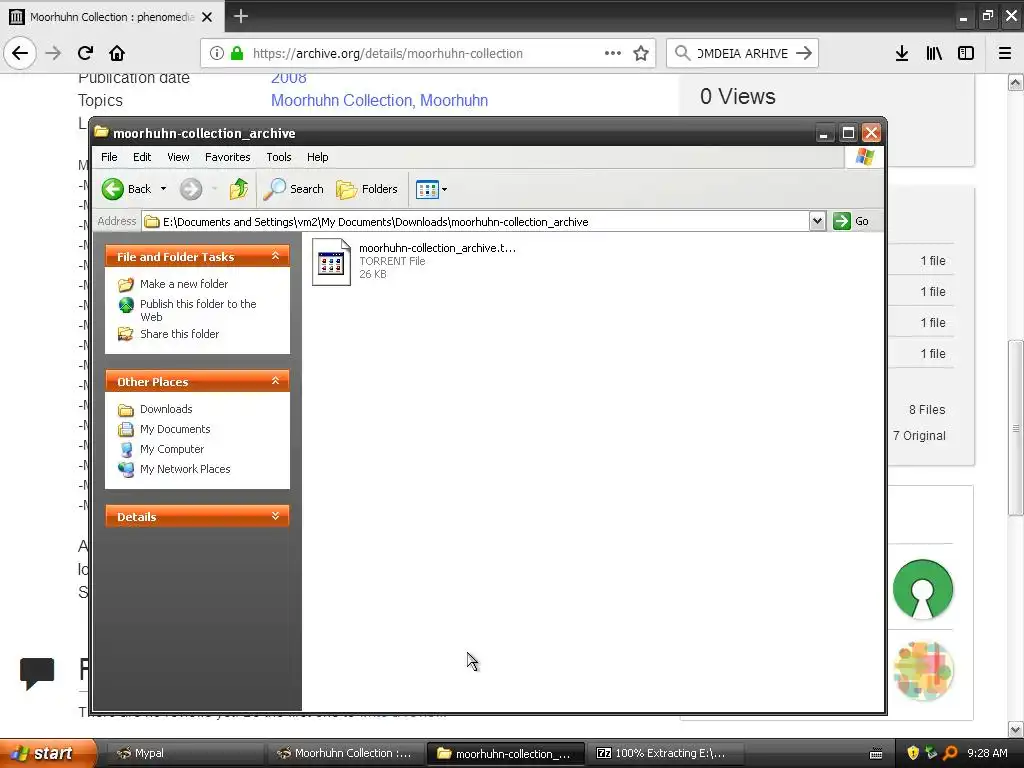Open the page actions three-dot menu
This screenshot has width=1024, height=768.
(613, 54)
